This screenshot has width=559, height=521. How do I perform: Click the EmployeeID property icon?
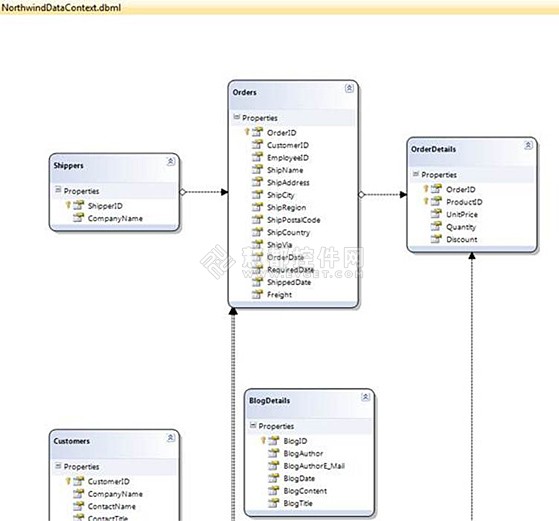[257, 157]
